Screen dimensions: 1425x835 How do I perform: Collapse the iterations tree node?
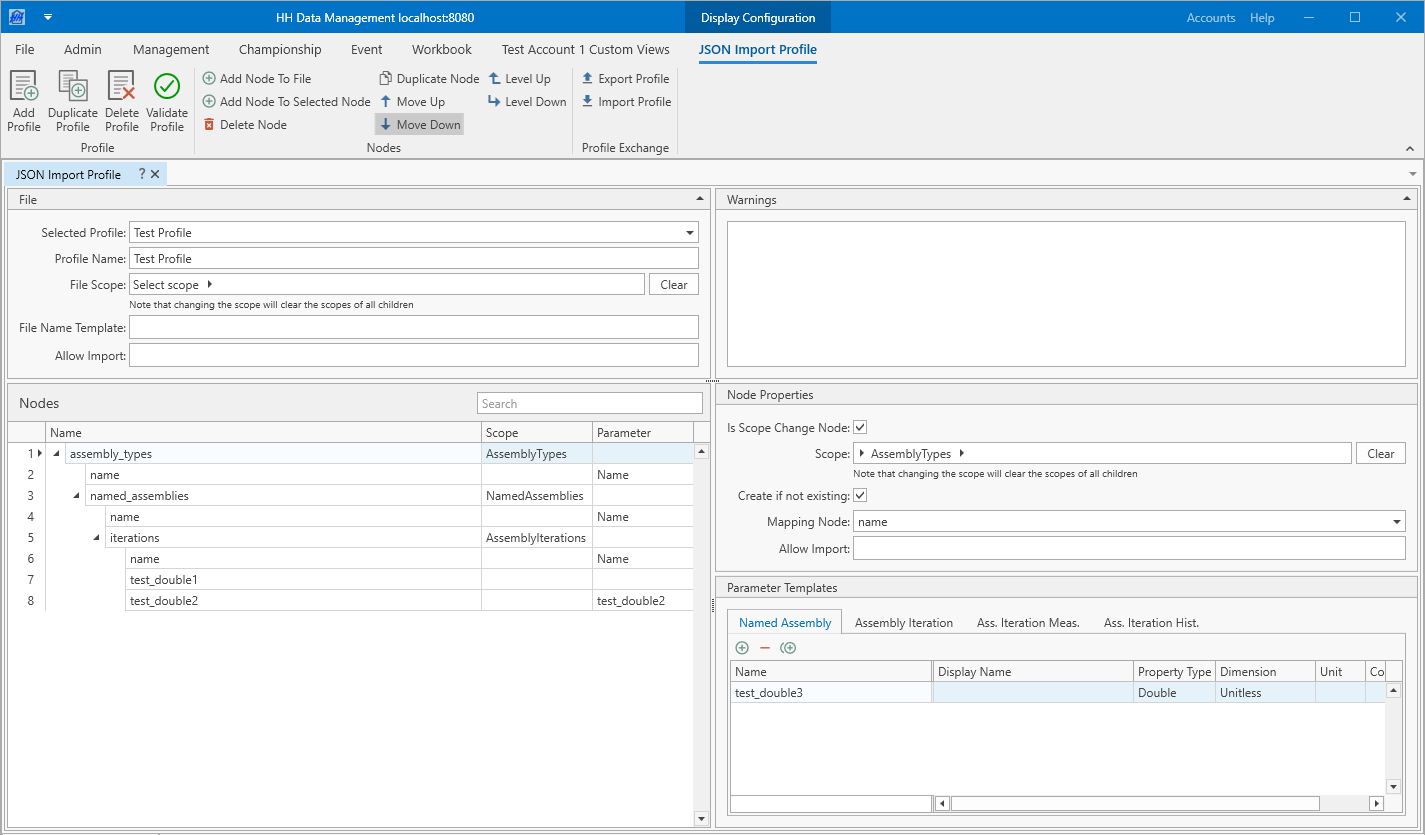click(x=97, y=538)
